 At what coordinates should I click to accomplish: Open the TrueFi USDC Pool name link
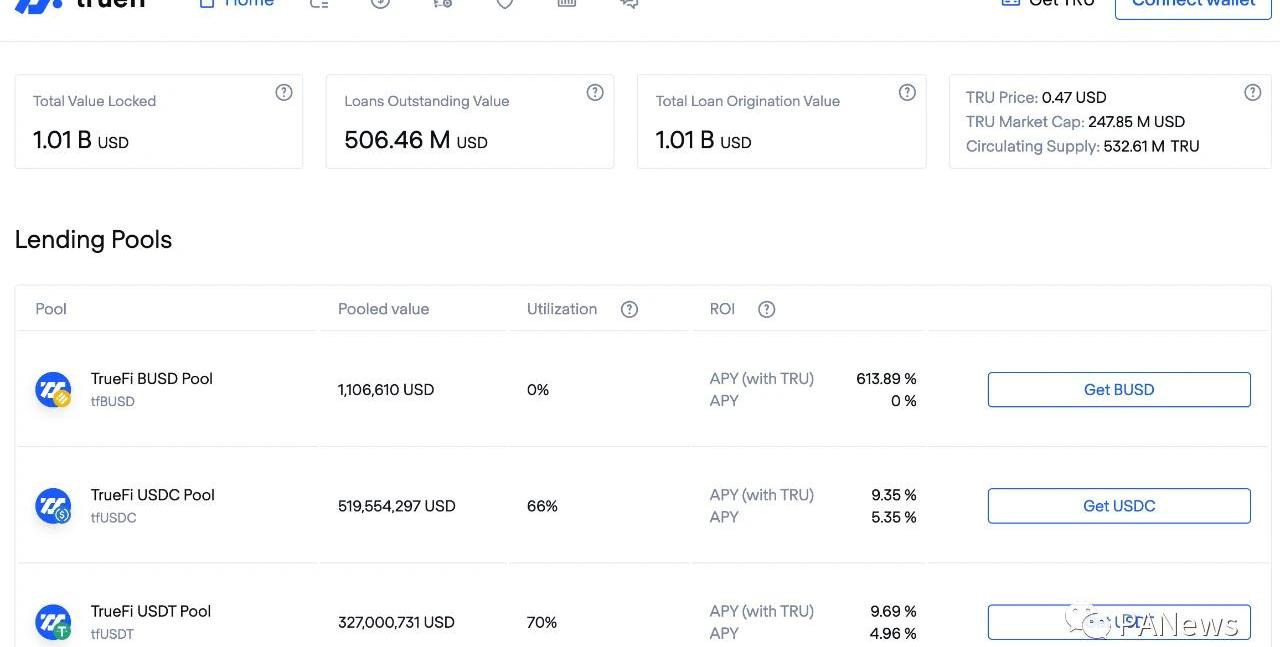pos(153,495)
